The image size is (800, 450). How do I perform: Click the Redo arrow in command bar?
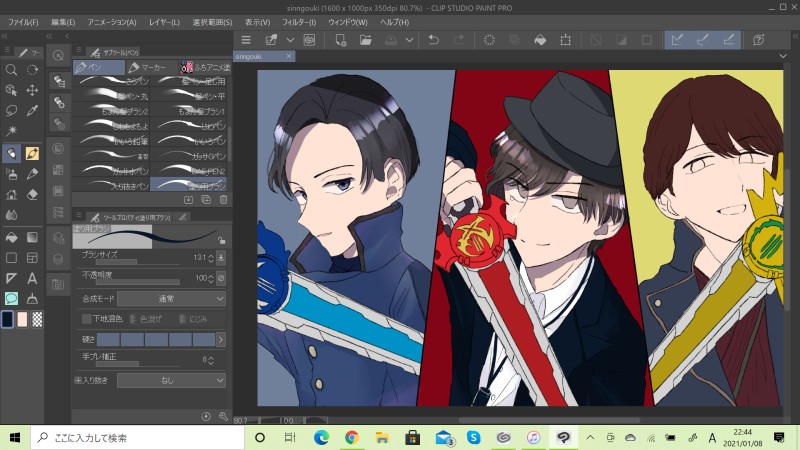[459, 40]
